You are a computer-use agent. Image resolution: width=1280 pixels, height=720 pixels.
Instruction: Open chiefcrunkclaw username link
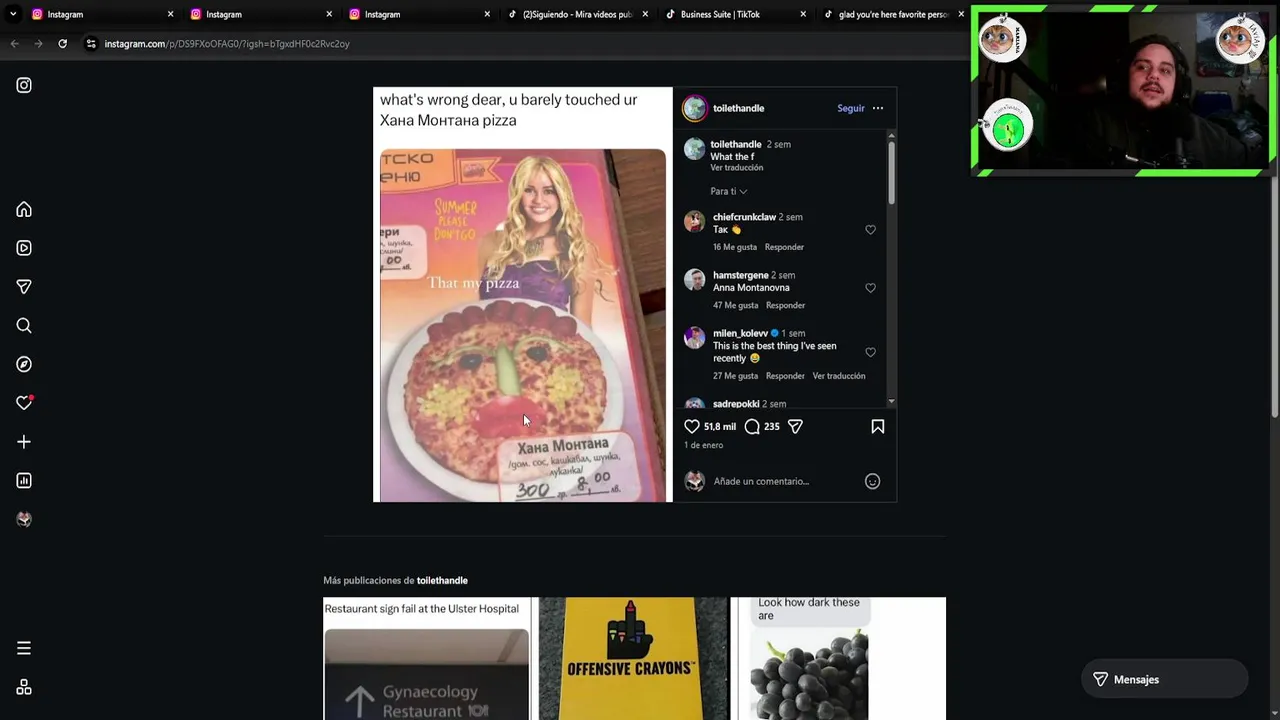pyautogui.click(x=744, y=217)
